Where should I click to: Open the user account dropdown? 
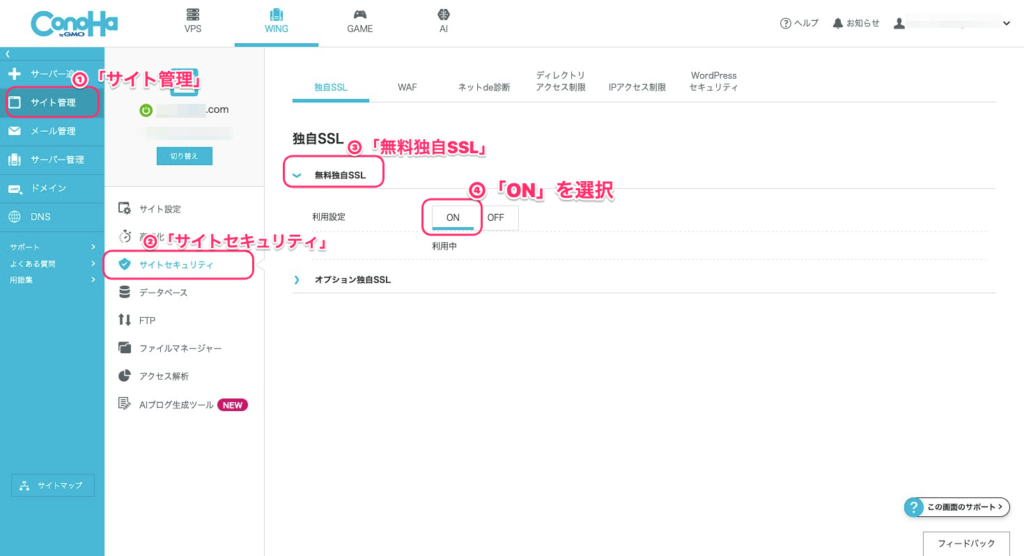pos(1004,23)
